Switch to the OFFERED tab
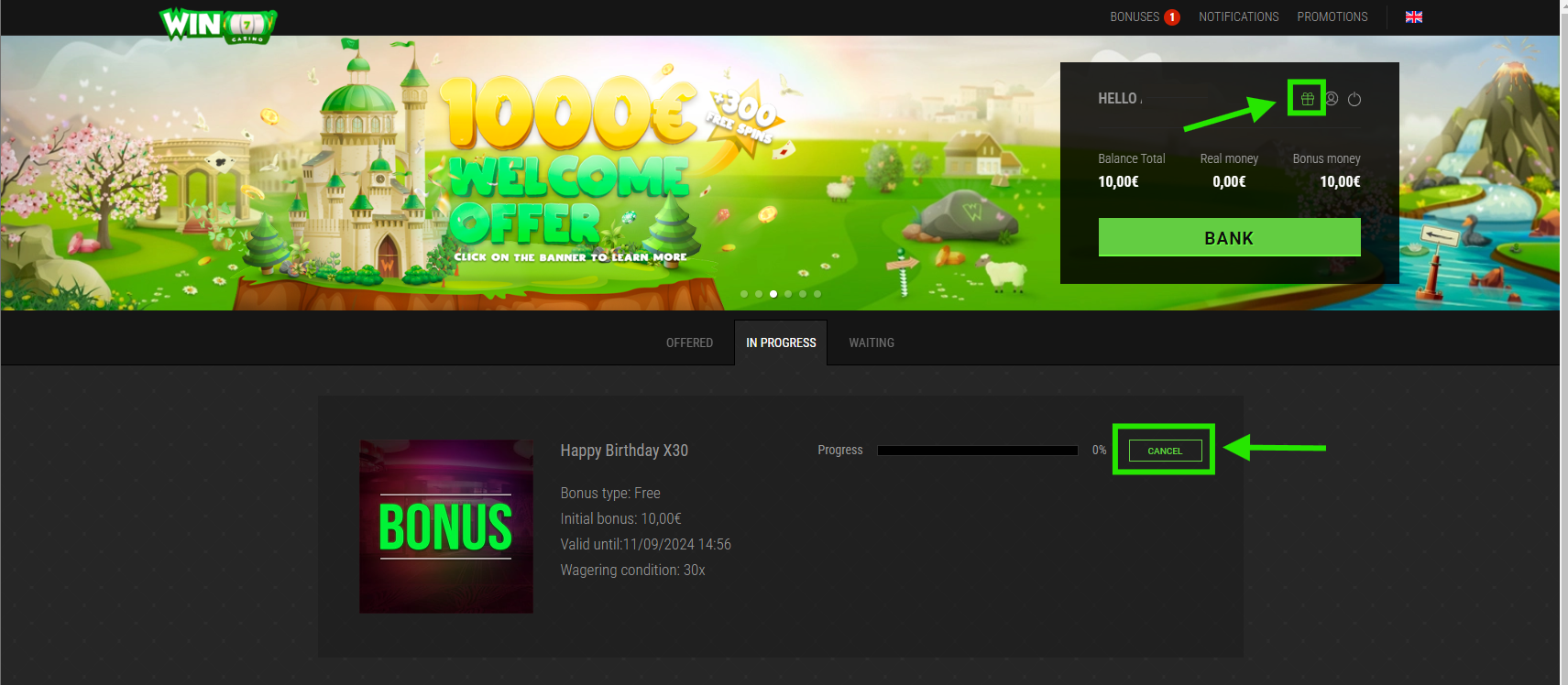Screen dimensions: 1568x685 (689, 342)
